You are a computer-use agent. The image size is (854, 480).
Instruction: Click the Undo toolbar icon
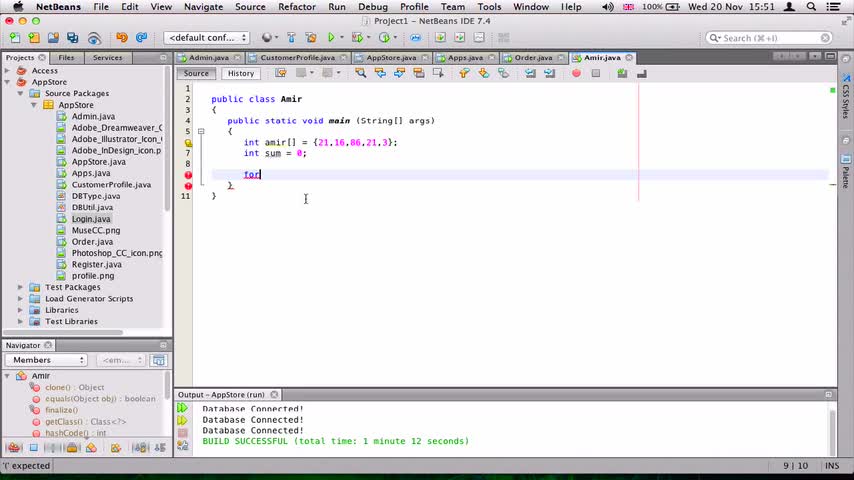tap(122, 38)
